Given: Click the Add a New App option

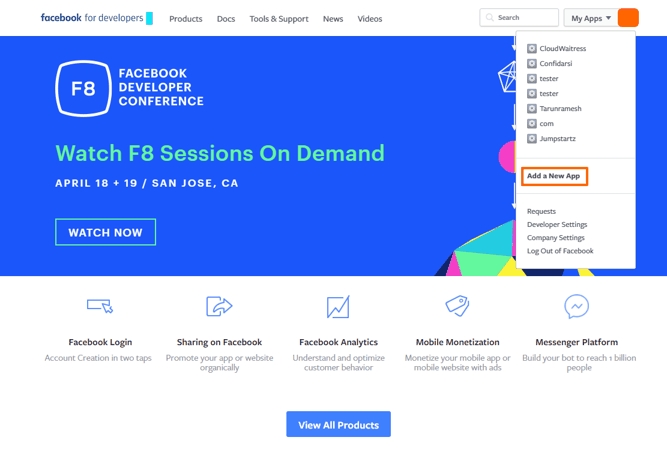Looking at the screenshot, I should (x=554, y=176).
